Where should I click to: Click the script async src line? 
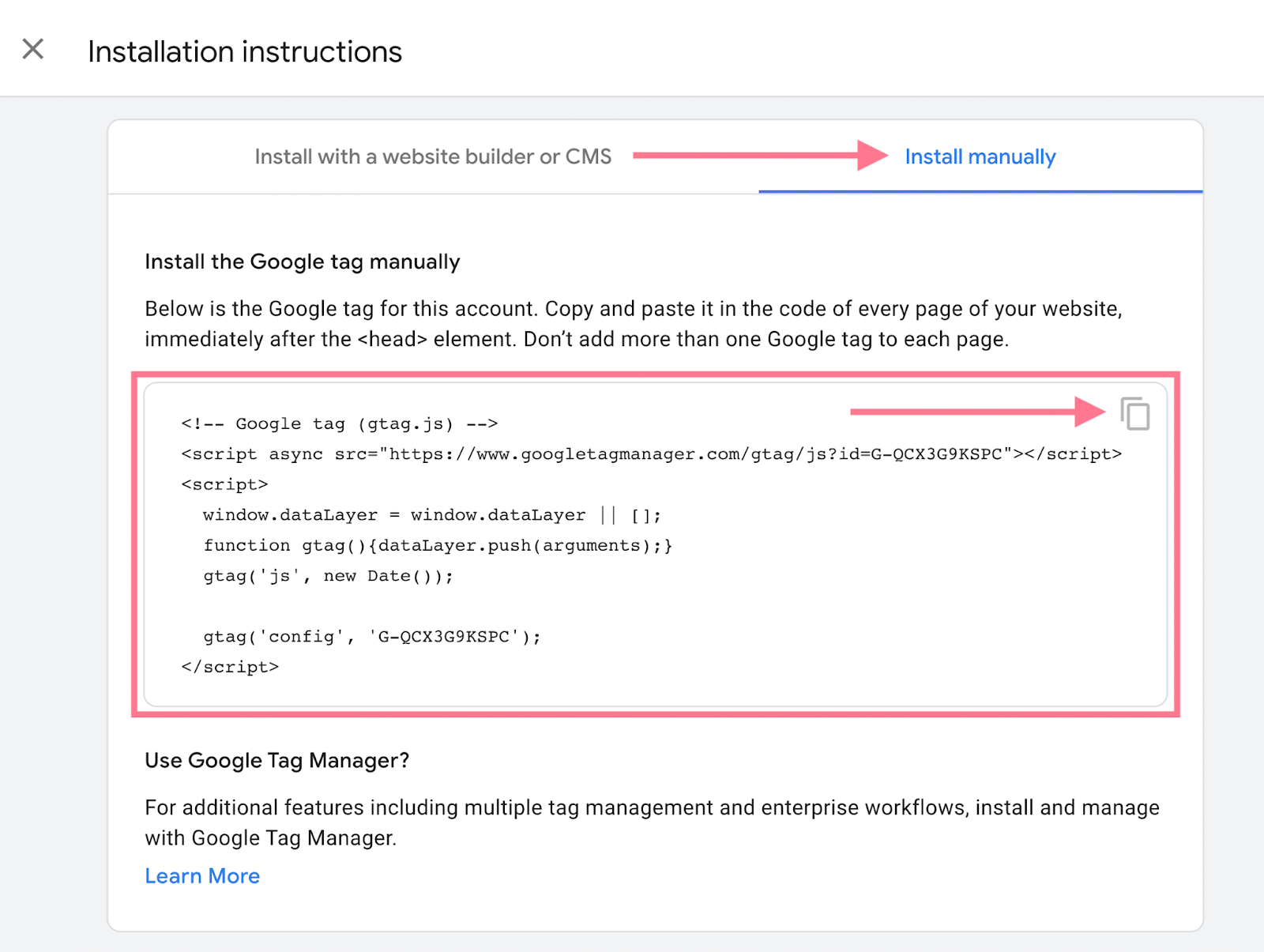coord(652,454)
